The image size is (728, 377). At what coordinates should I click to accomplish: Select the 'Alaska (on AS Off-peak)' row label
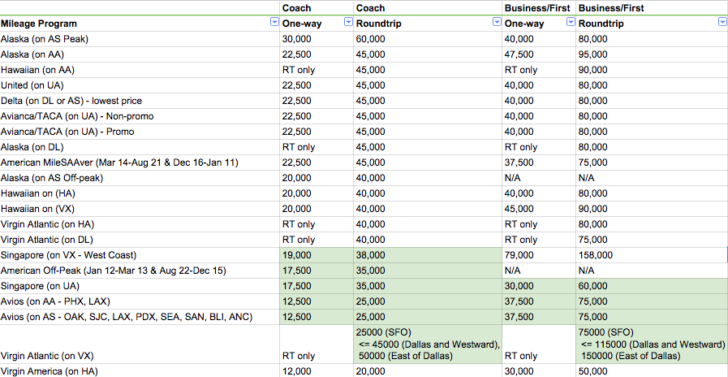click(x=140, y=178)
